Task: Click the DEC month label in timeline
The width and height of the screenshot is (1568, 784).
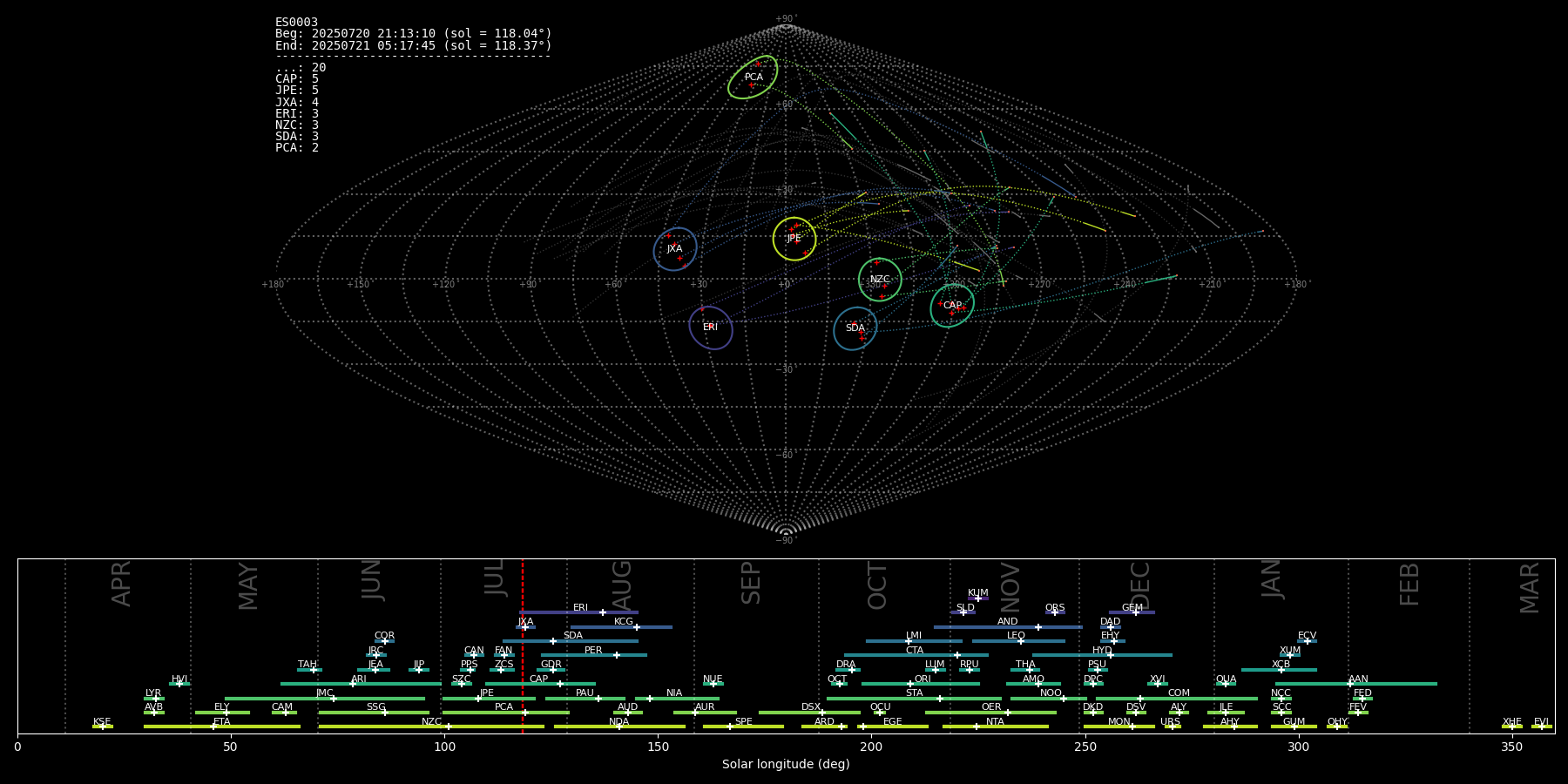Action: pos(1139,585)
